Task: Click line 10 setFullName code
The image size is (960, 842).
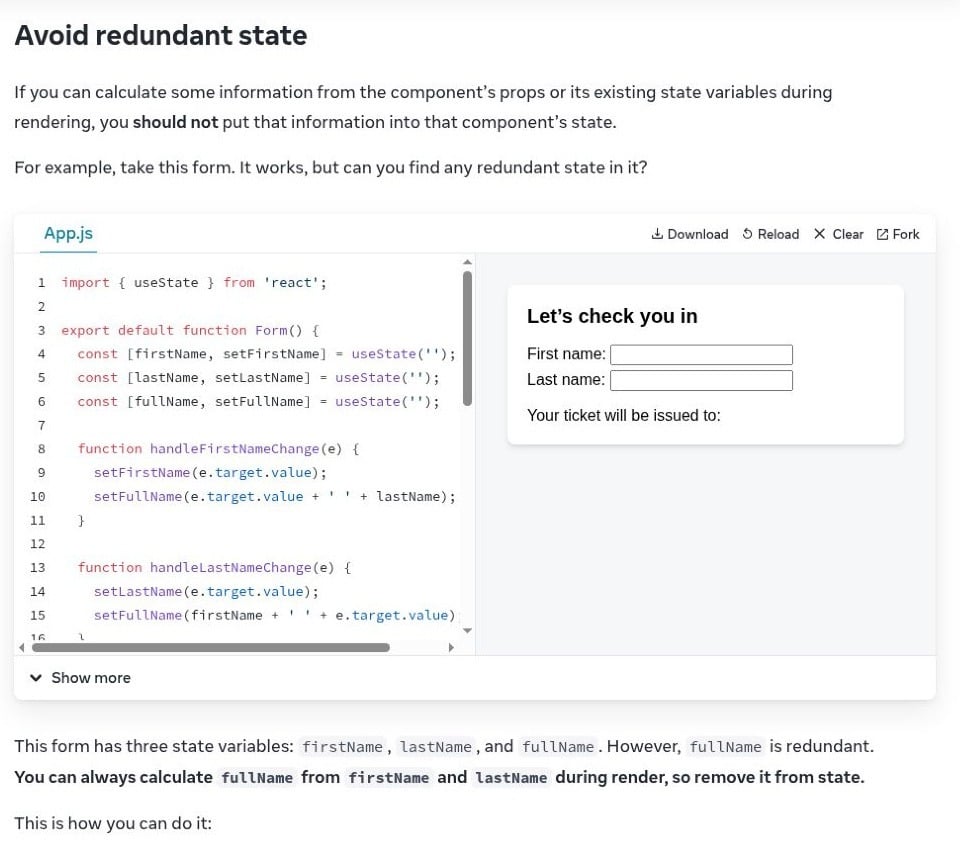Action: coord(275,496)
